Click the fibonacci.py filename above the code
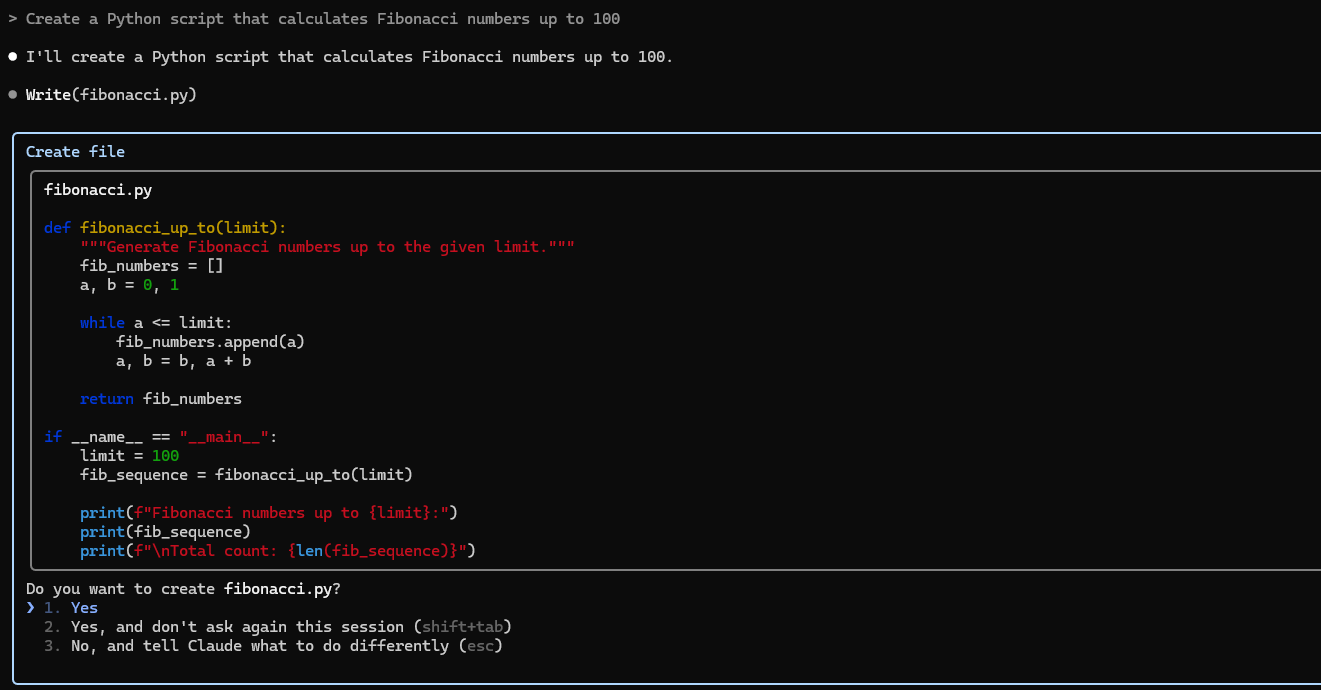 (98, 190)
